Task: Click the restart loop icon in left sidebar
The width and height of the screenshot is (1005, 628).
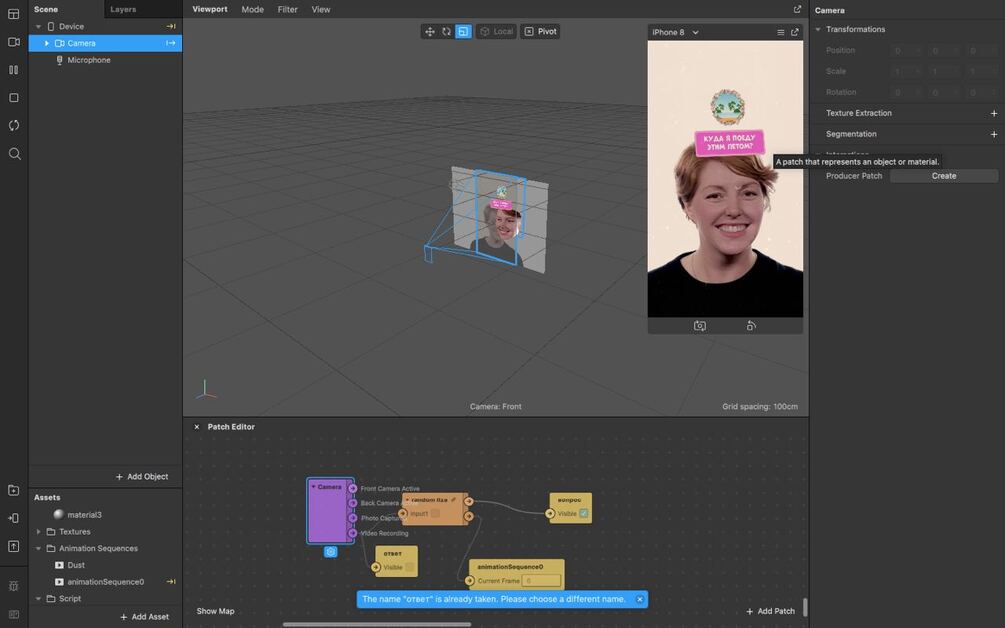Action: coord(13,126)
